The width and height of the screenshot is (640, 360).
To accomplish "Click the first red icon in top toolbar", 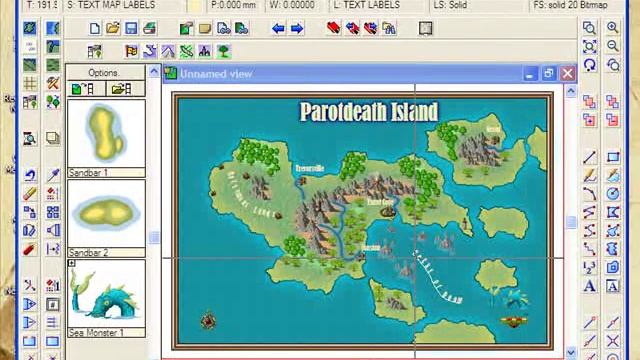I will pos(333,28).
